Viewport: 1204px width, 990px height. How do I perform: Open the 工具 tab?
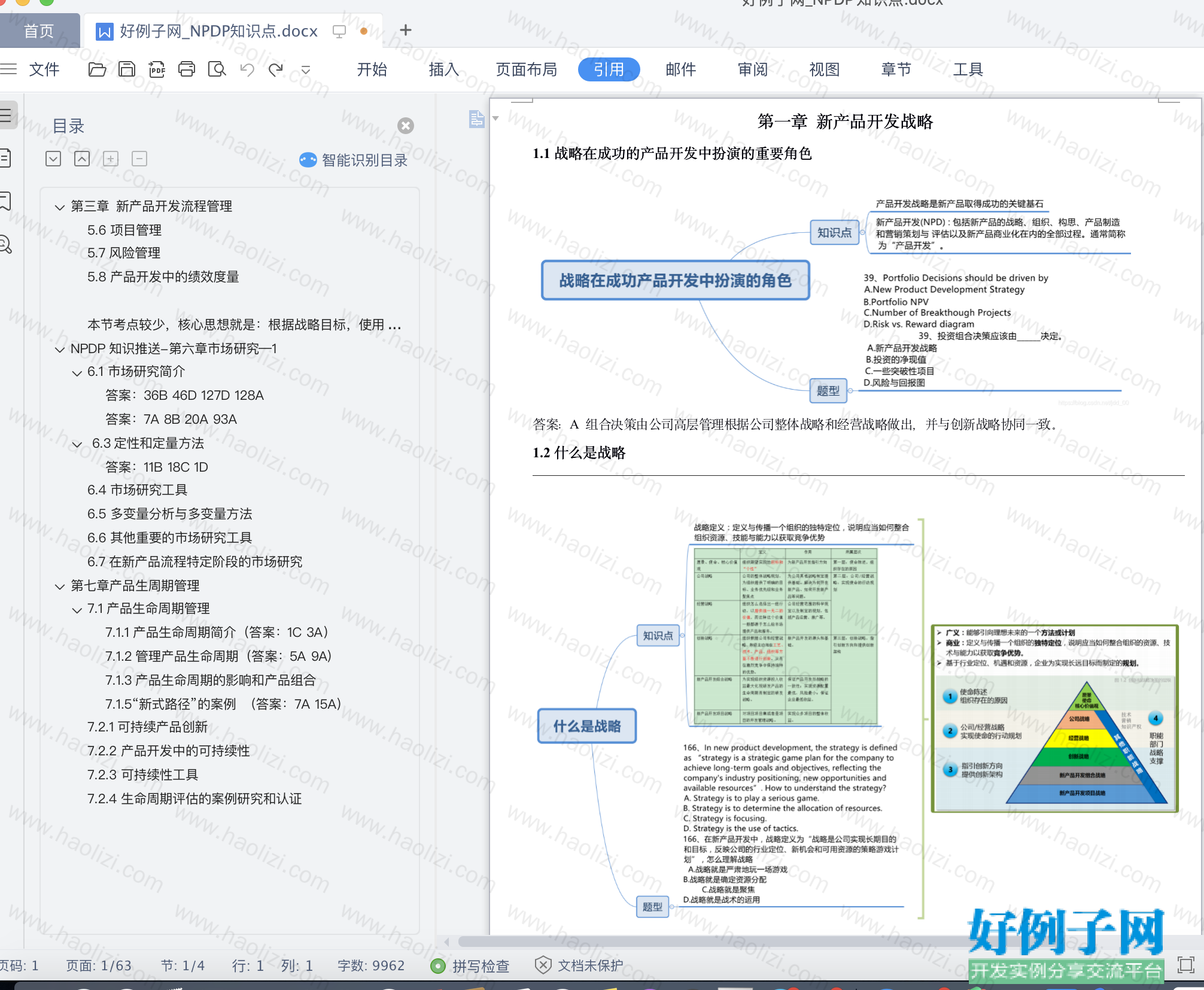968,69
